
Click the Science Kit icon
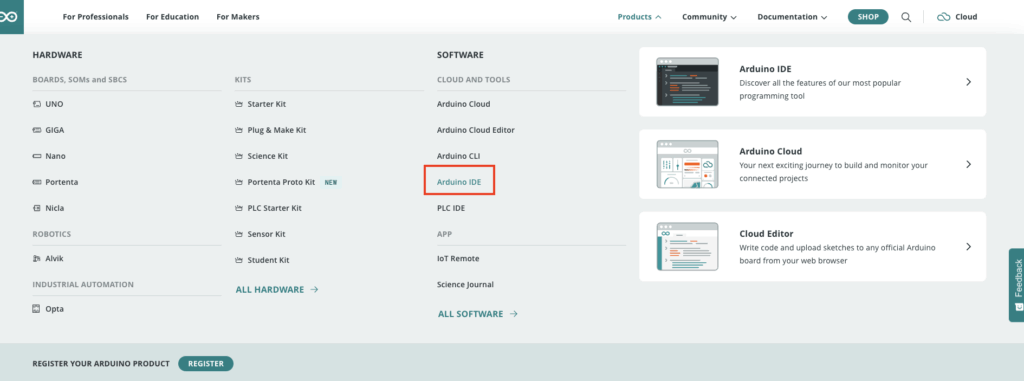click(239, 156)
